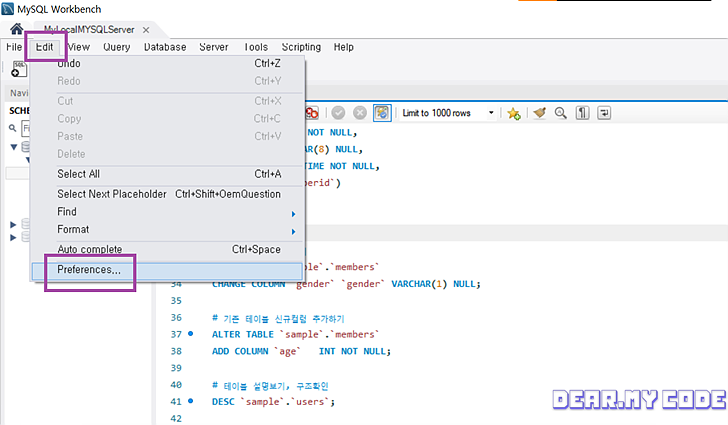
Task: Click line number 42 in gutter
Action: (x=176, y=418)
